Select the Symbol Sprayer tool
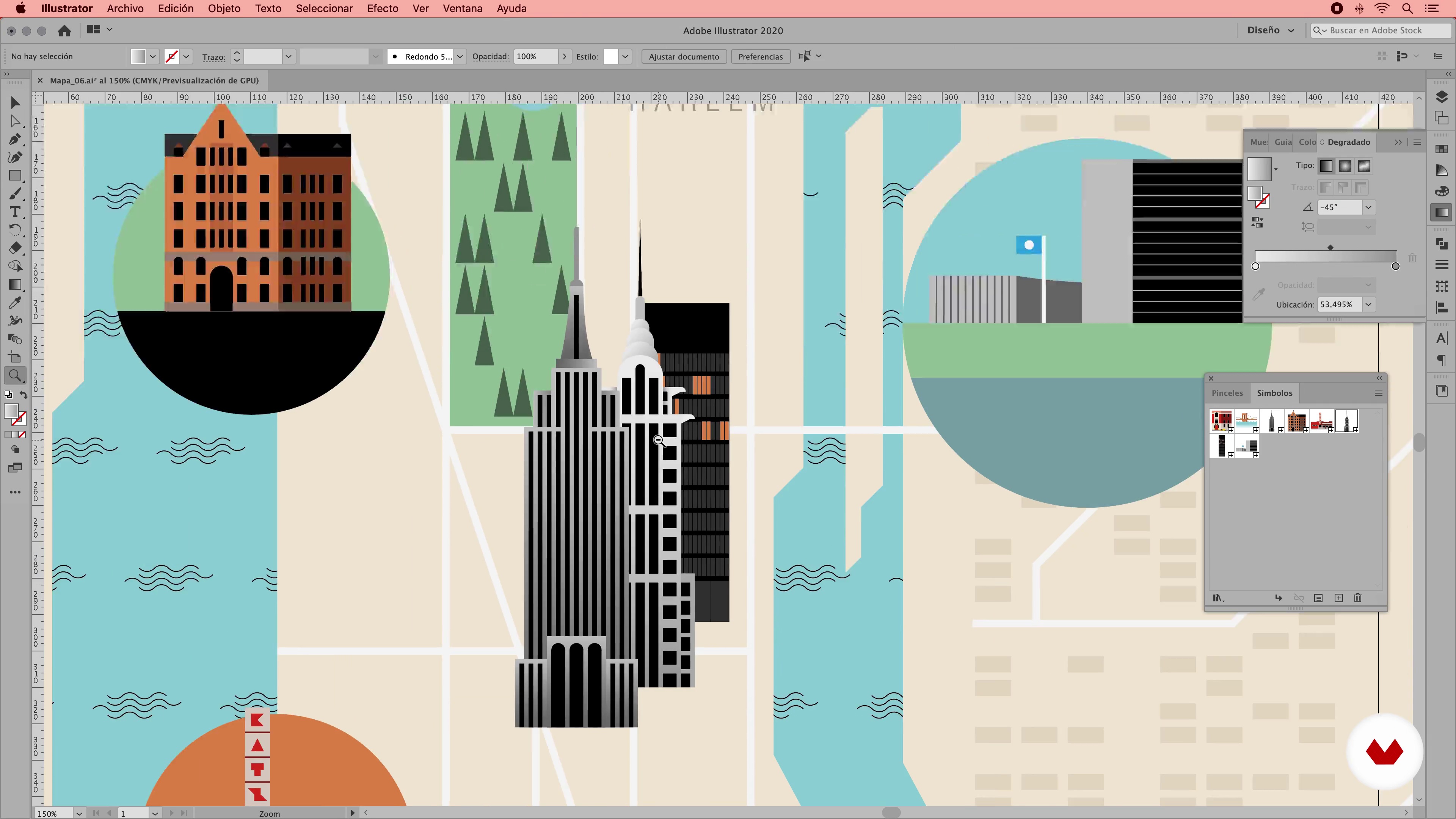Screen dimensions: 1456x819 click(x=15, y=321)
